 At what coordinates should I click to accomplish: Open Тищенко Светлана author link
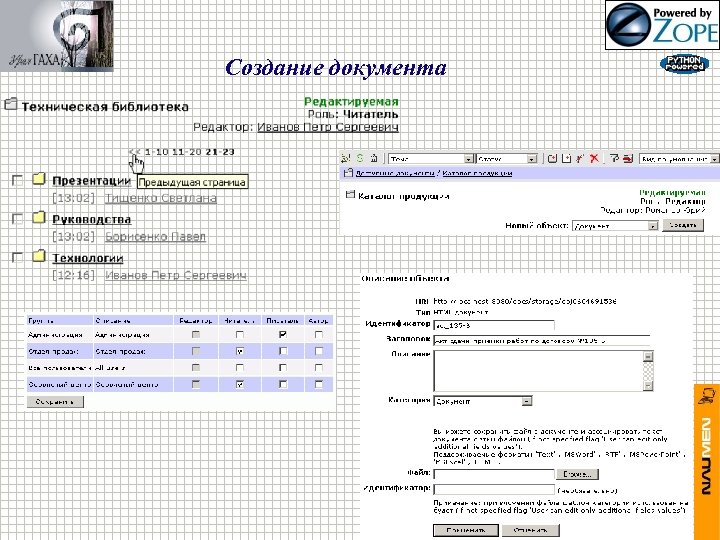coord(161,198)
